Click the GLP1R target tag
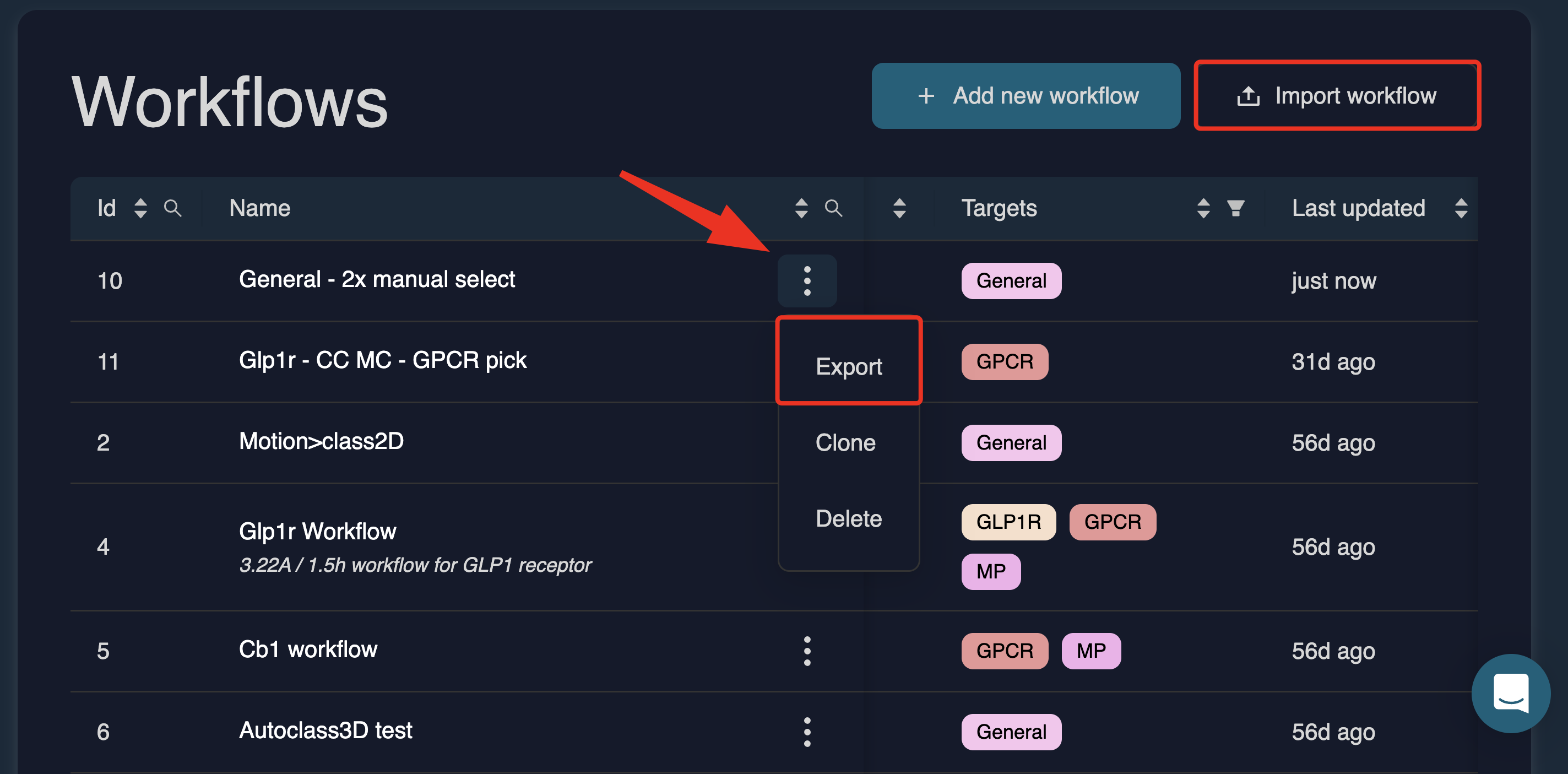This screenshot has height=774, width=1568. 1008,522
